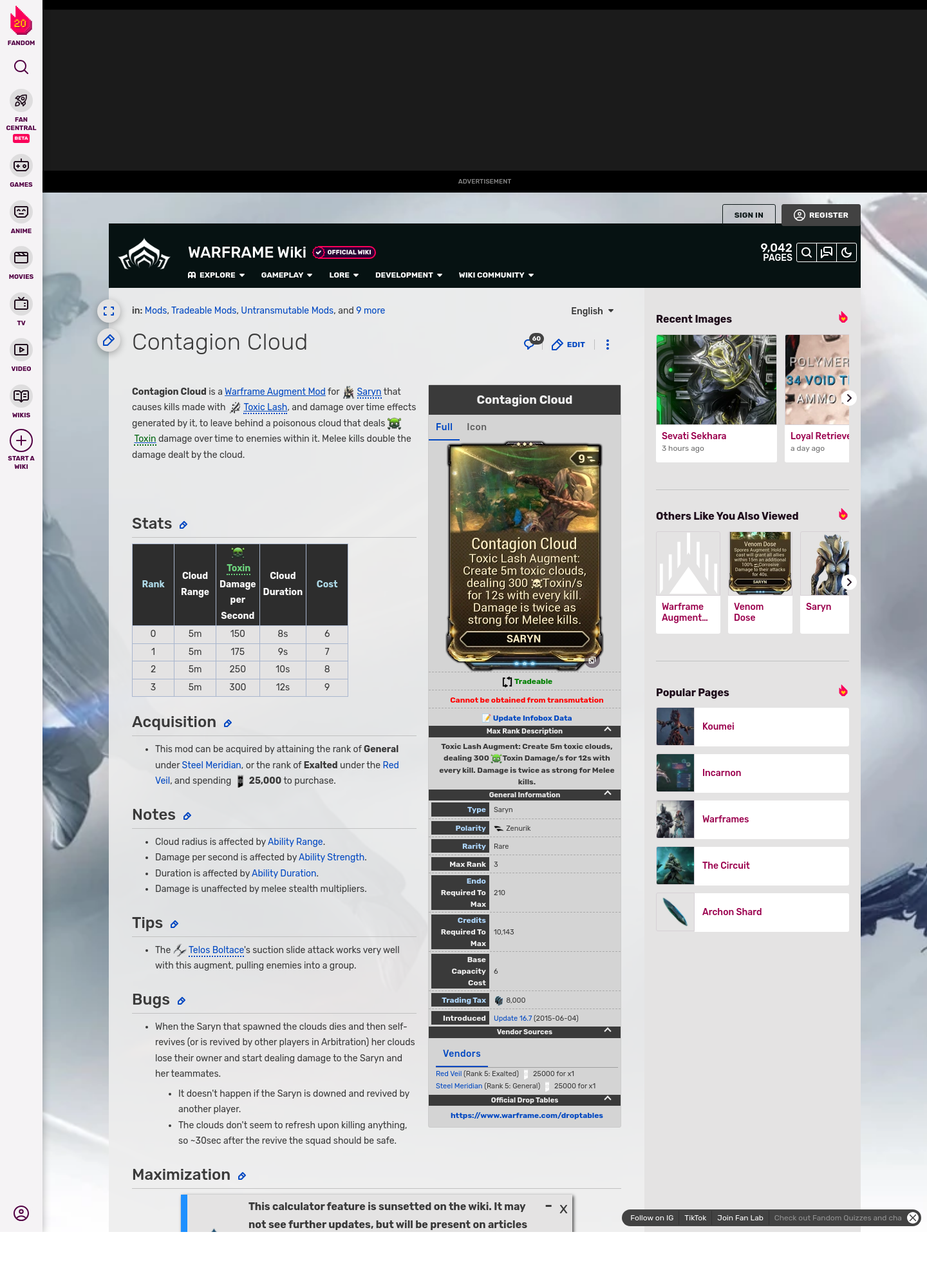The height and width of the screenshot is (1288, 927).
Task: Switch to the Full infobox tab
Action: (444, 427)
